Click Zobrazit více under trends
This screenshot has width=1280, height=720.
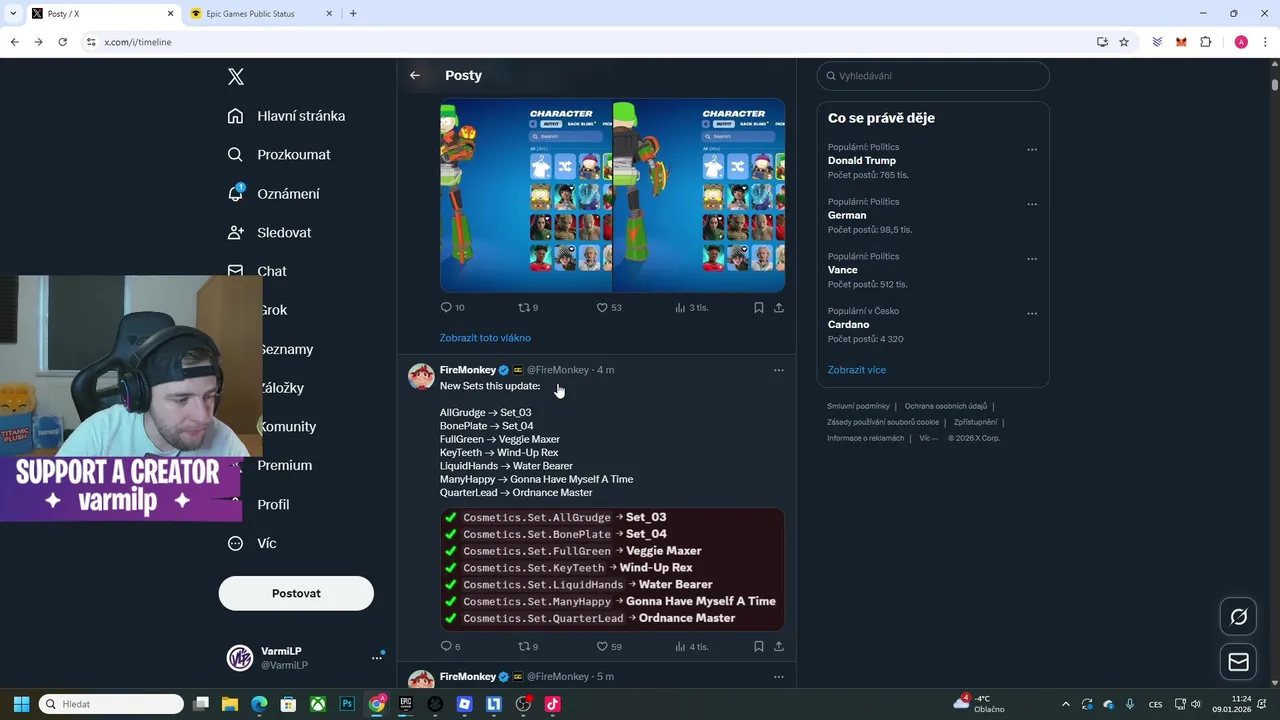pyautogui.click(x=857, y=370)
